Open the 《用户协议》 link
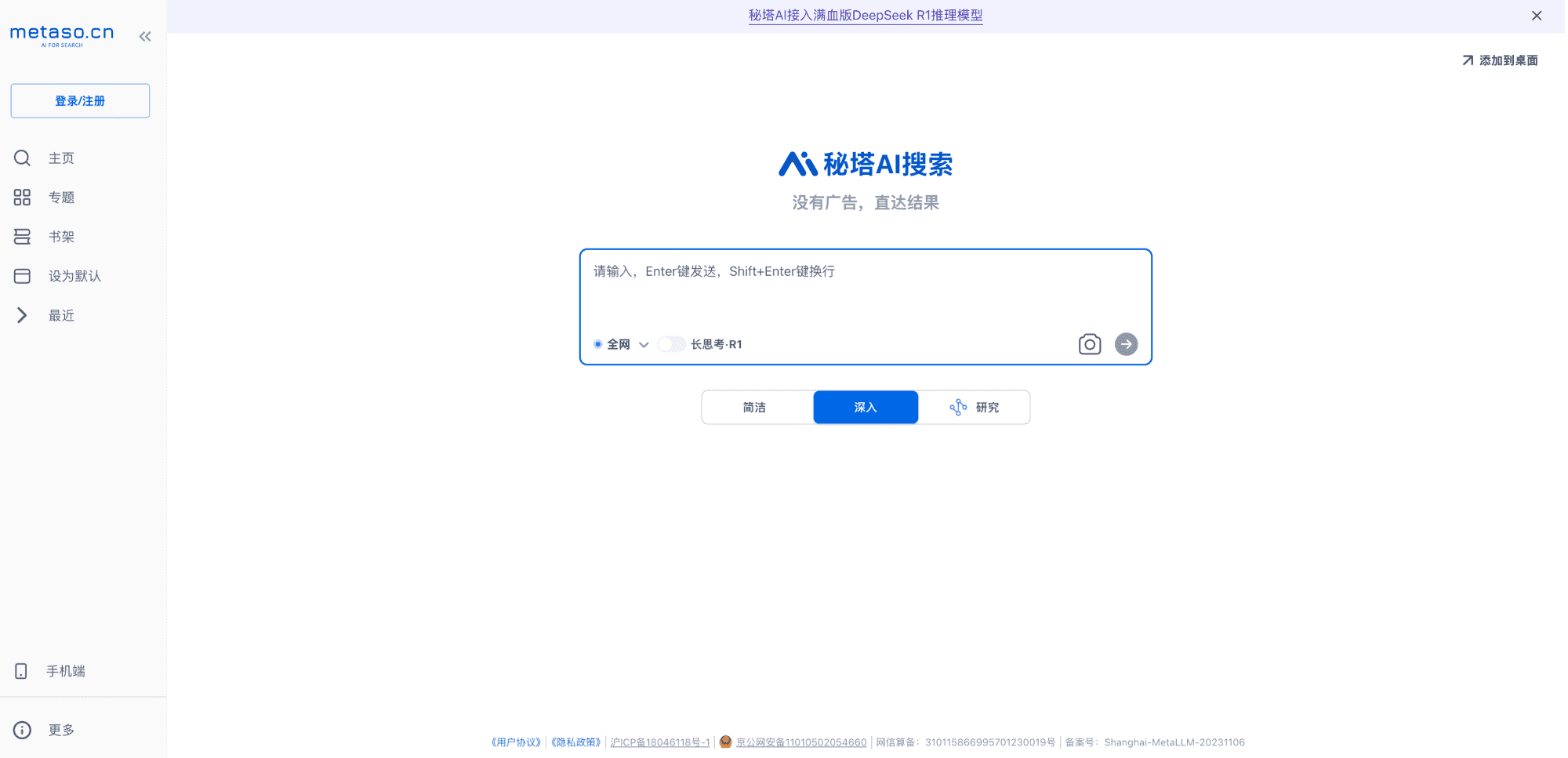This screenshot has width=1568, height=758. 516,742
